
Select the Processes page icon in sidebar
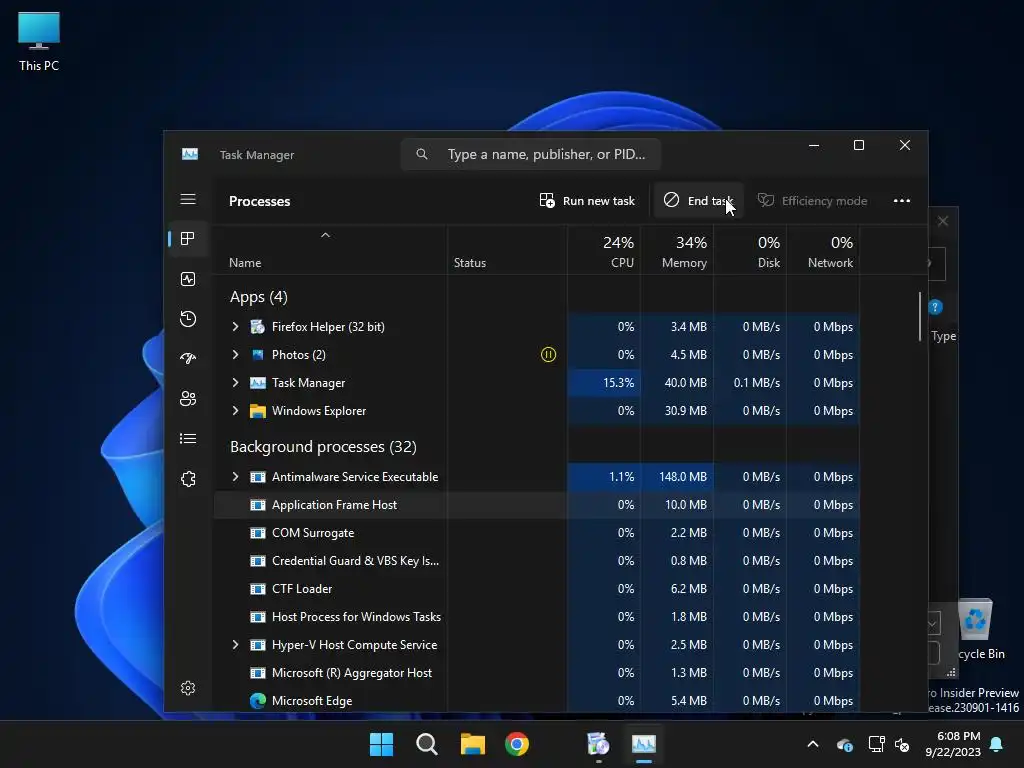tap(188, 239)
